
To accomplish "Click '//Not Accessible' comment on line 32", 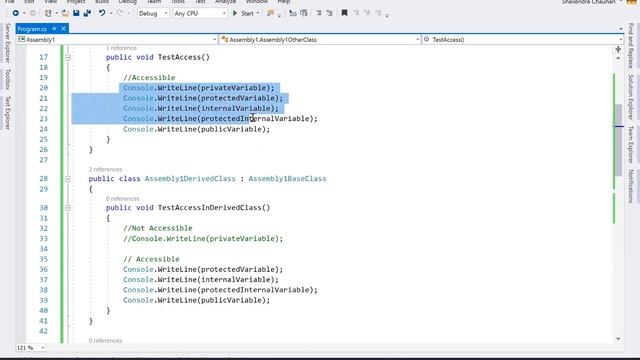I will click(158, 228).
